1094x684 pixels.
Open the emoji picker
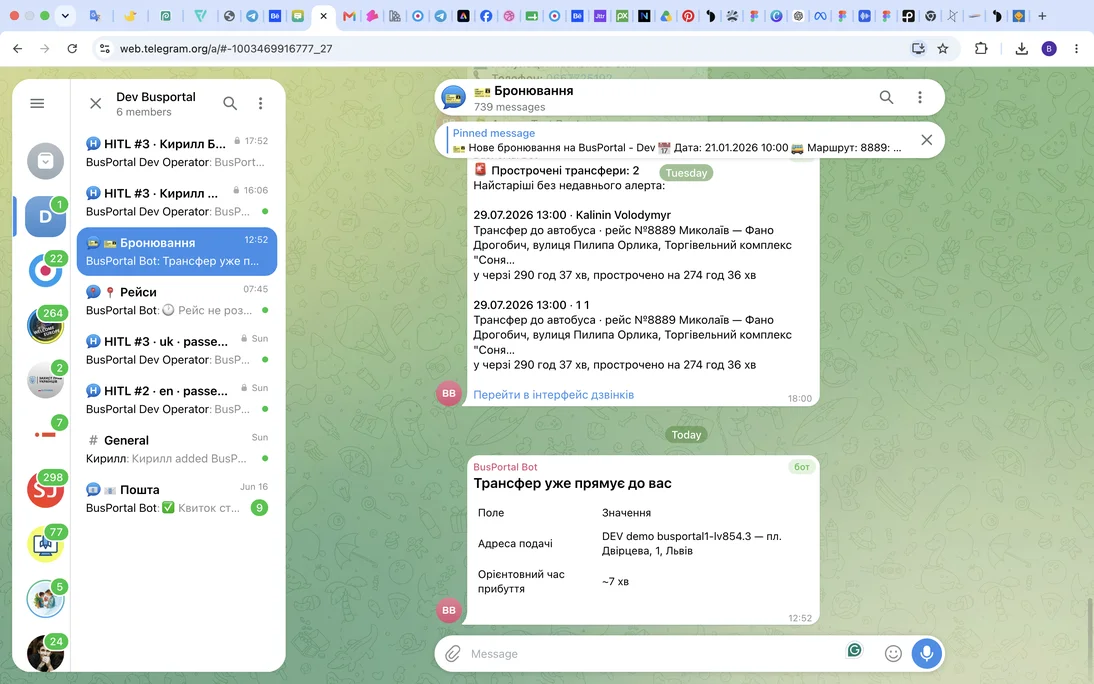(893, 653)
